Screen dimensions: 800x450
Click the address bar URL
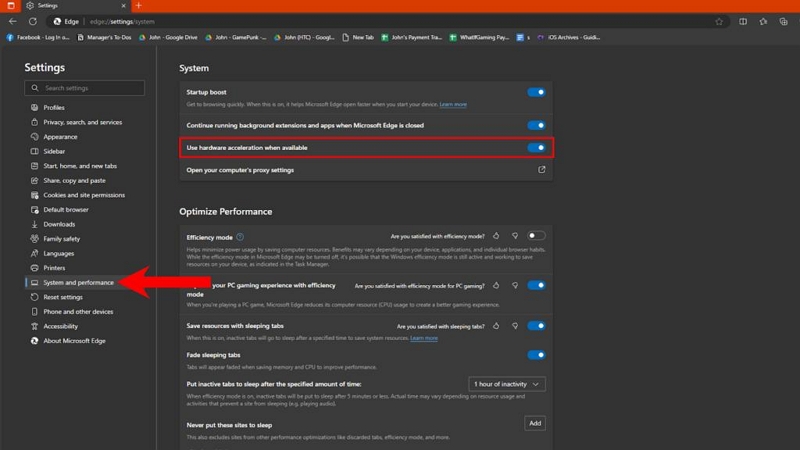(122, 21)
